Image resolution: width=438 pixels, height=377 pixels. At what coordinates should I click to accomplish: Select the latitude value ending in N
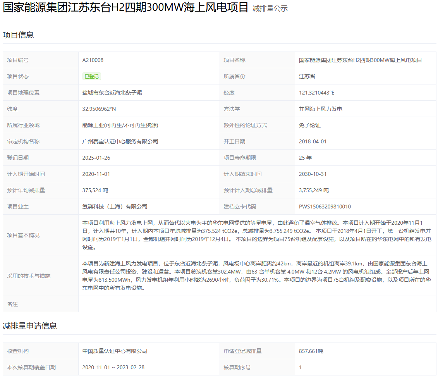(99, 109)
